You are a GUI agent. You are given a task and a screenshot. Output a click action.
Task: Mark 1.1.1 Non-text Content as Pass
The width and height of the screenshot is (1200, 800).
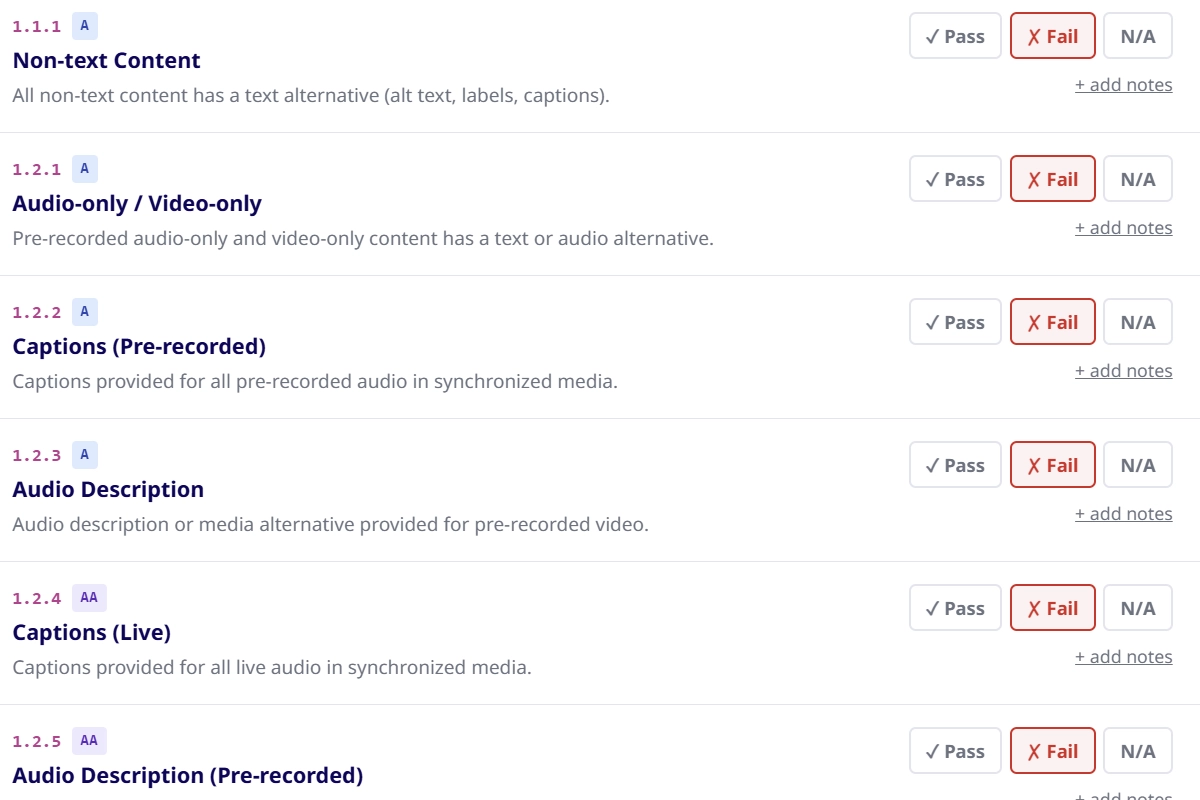955,36
